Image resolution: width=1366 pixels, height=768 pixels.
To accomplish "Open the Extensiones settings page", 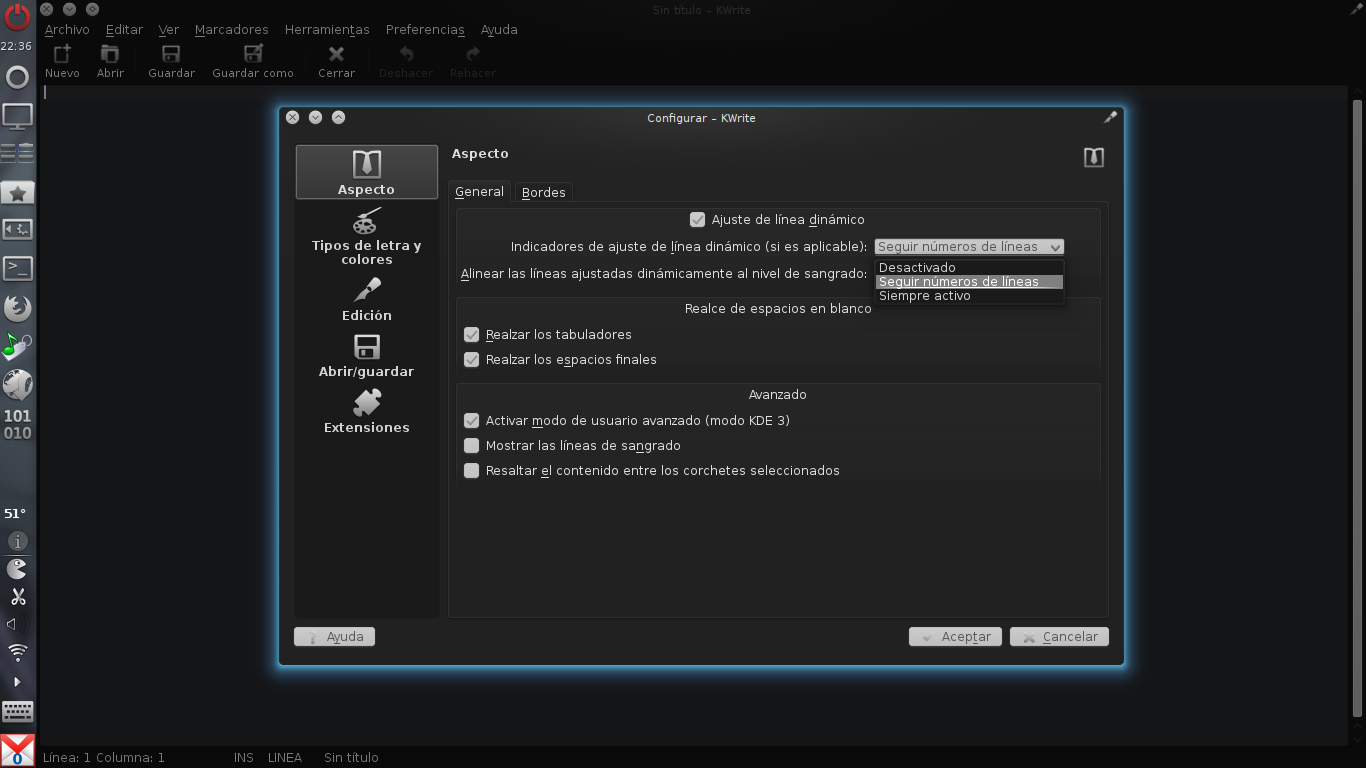I will (x=366, y=412).
